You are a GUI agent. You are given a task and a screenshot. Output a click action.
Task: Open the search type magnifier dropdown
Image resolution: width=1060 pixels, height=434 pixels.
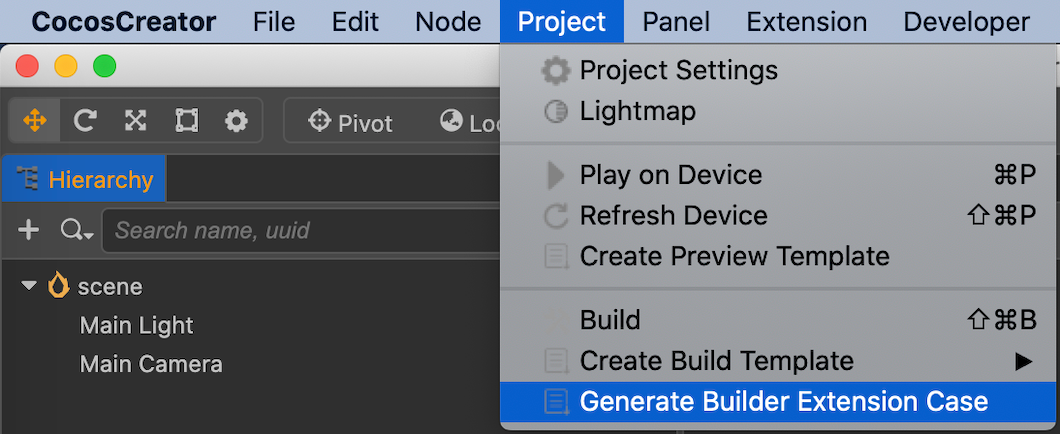pos(76,231)
